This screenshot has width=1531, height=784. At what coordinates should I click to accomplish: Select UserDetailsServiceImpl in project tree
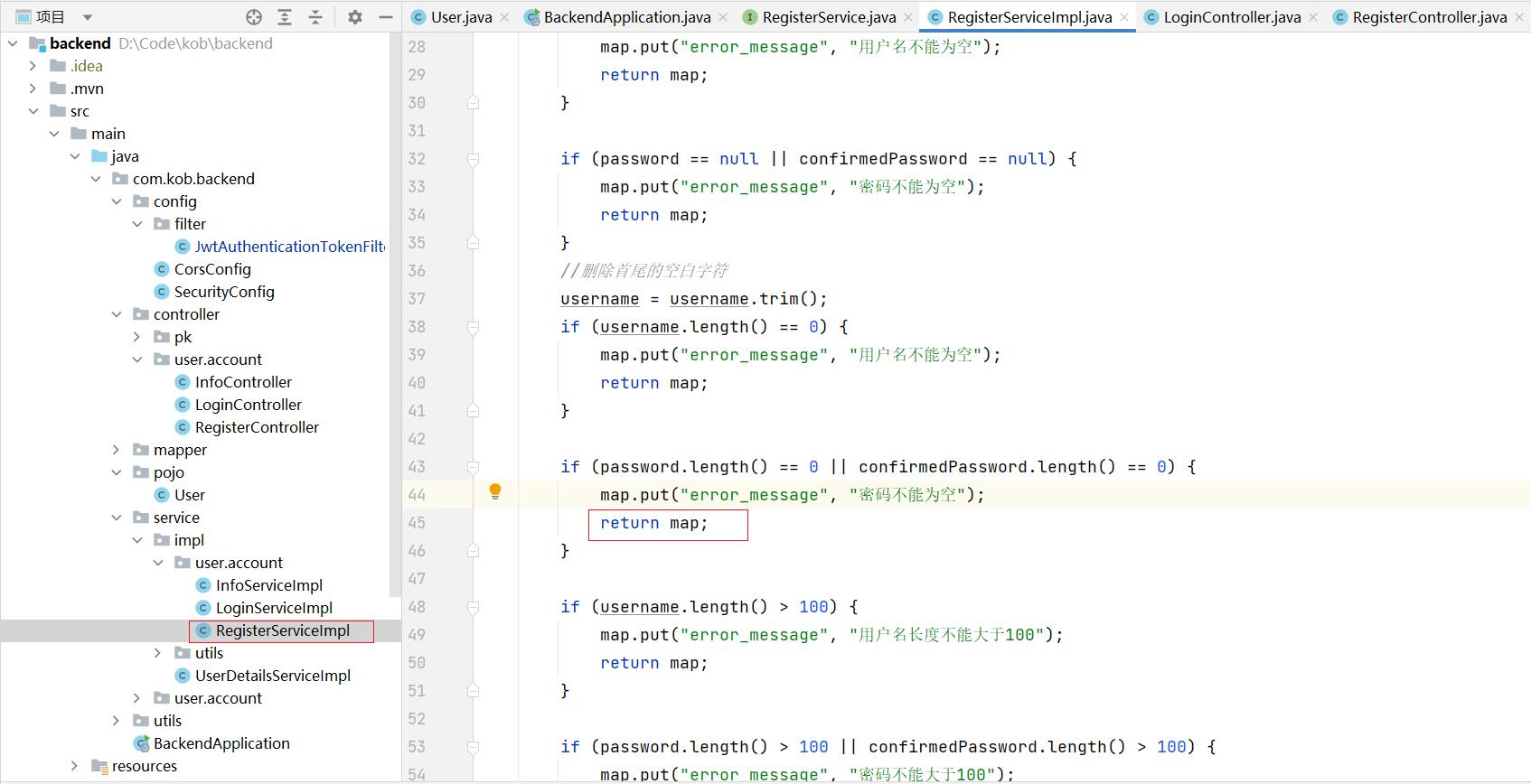pos(272,676)
